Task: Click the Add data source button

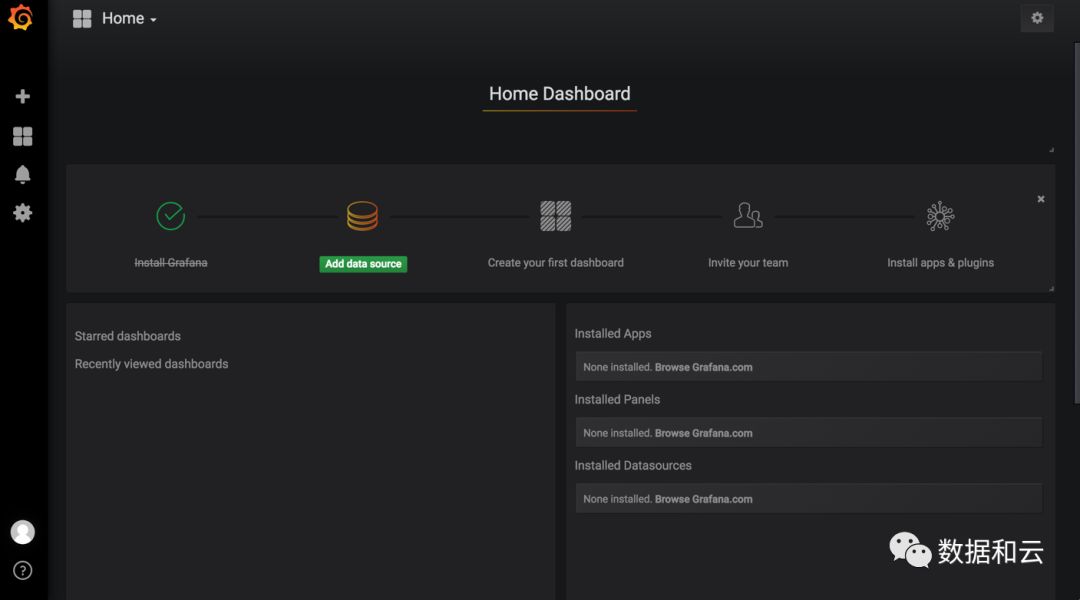Action: click(363, 264)
